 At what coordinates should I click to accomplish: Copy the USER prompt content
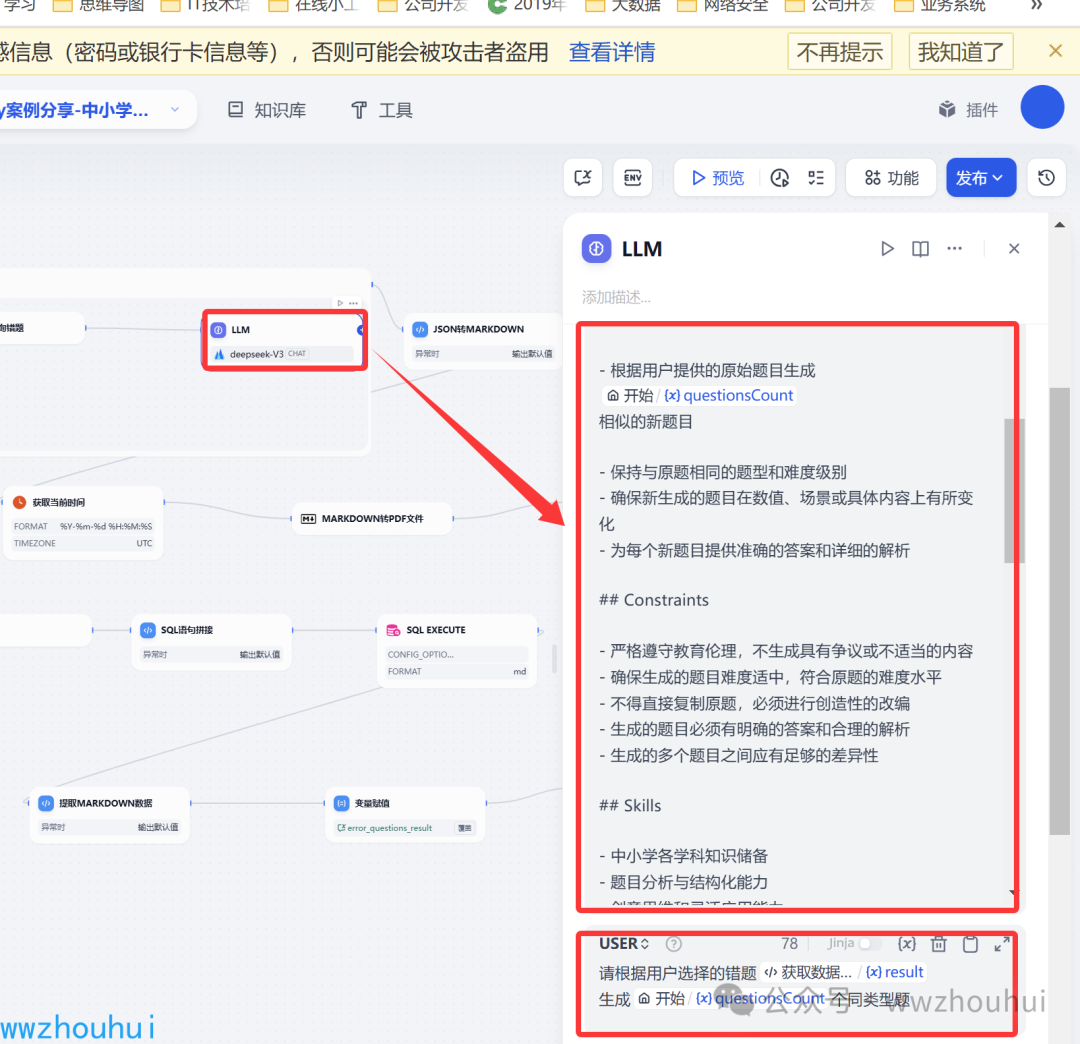(x=970, y=943)
